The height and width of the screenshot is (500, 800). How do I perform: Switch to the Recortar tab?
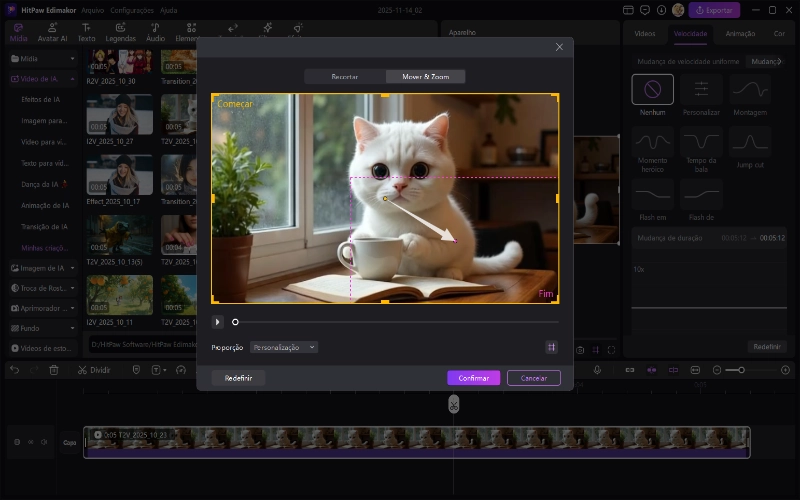[344, 76]
